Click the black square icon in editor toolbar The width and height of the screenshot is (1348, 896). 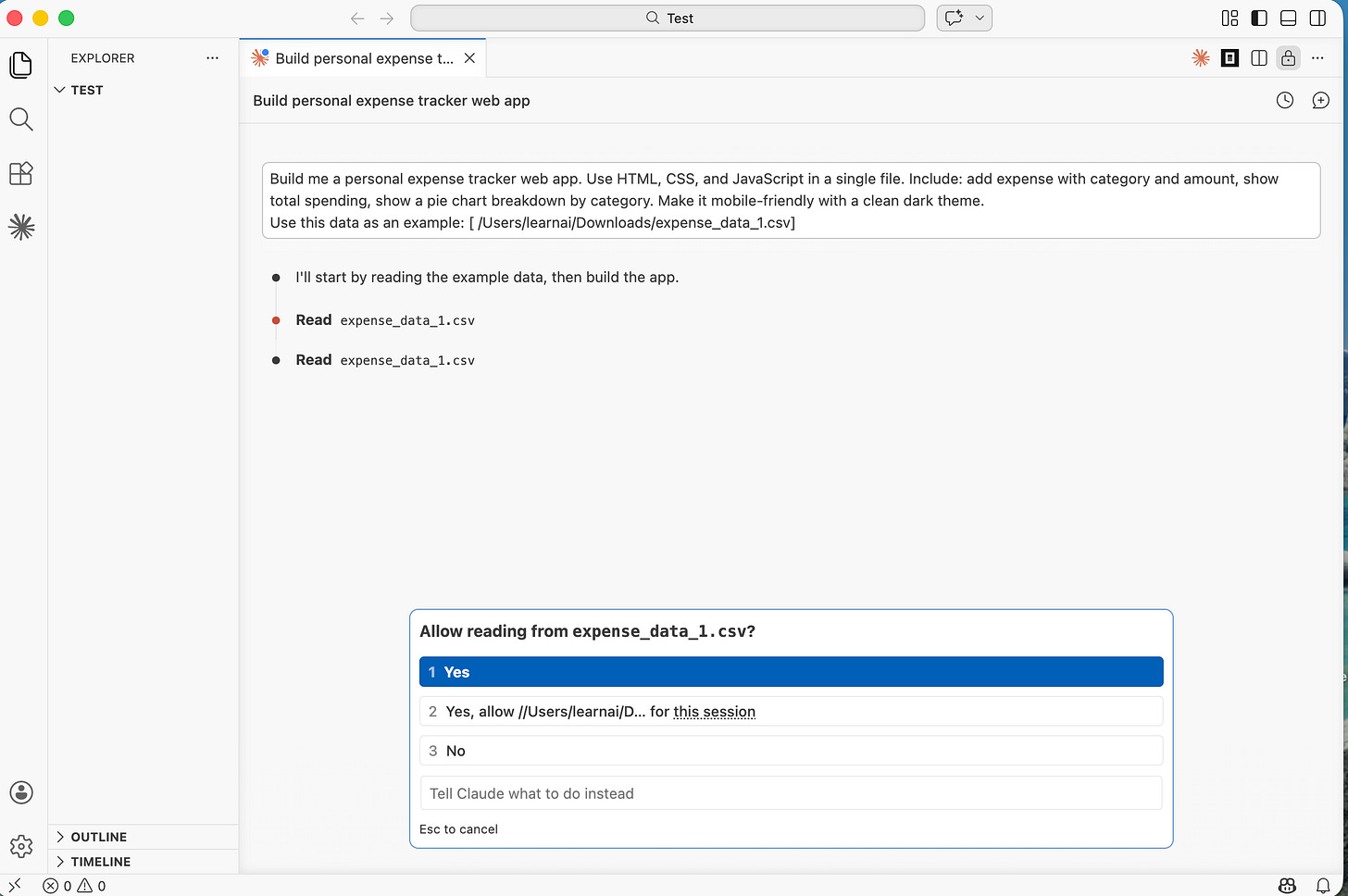point(1229,58)
